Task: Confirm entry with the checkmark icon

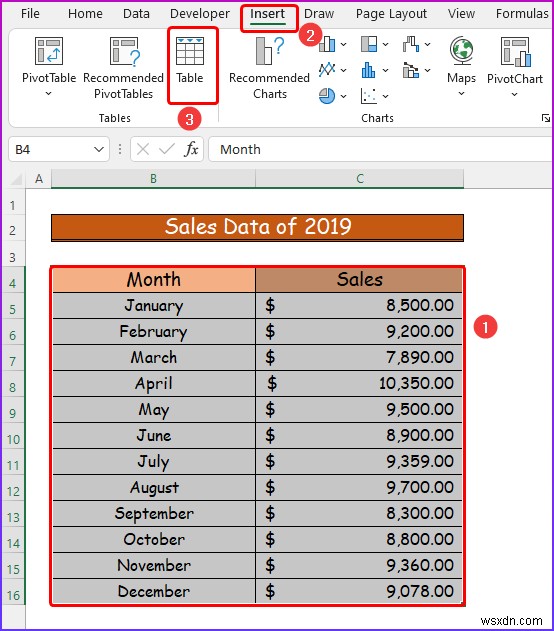Action: coord(167,149)
